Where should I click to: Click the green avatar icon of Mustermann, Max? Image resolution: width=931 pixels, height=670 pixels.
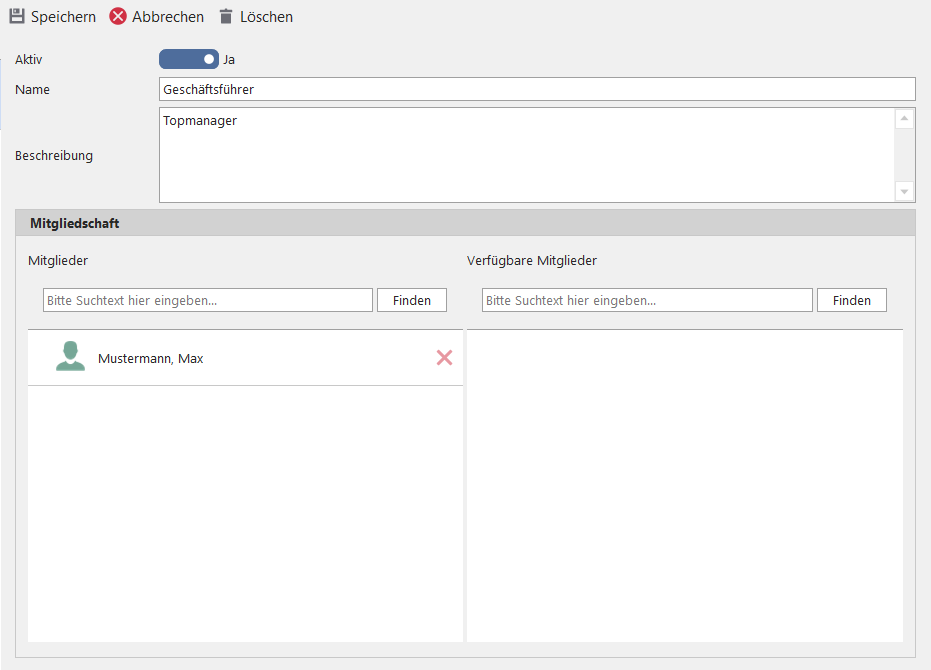point(70,357)
